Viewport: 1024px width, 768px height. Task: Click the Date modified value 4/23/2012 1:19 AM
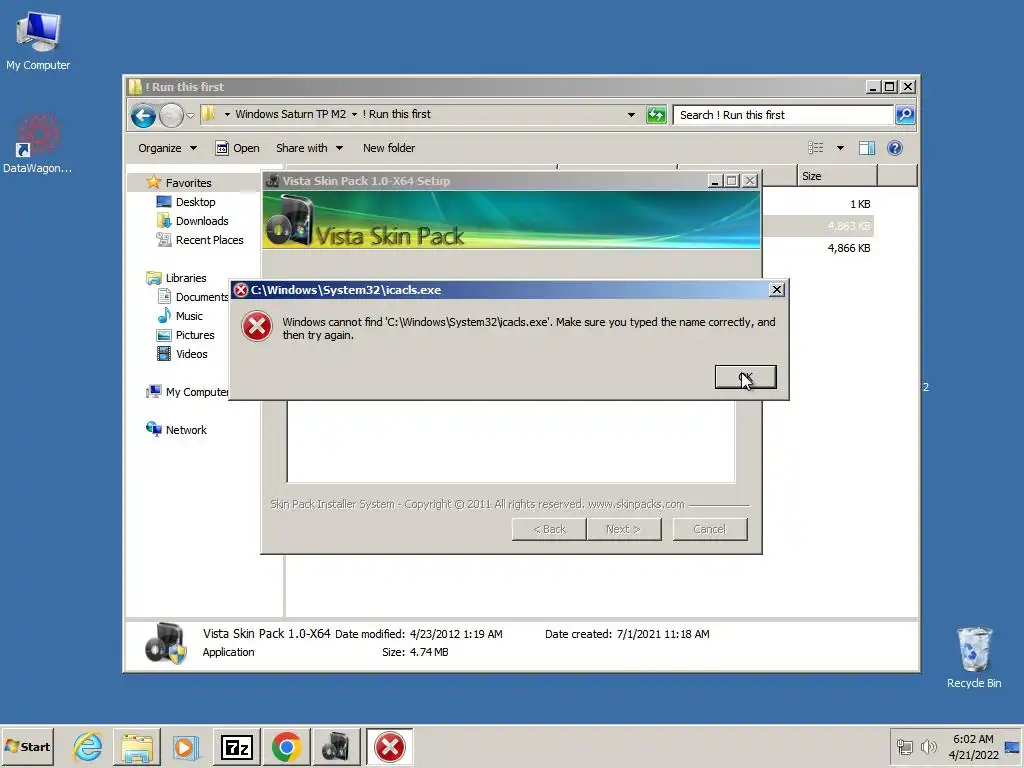point(456,634)
